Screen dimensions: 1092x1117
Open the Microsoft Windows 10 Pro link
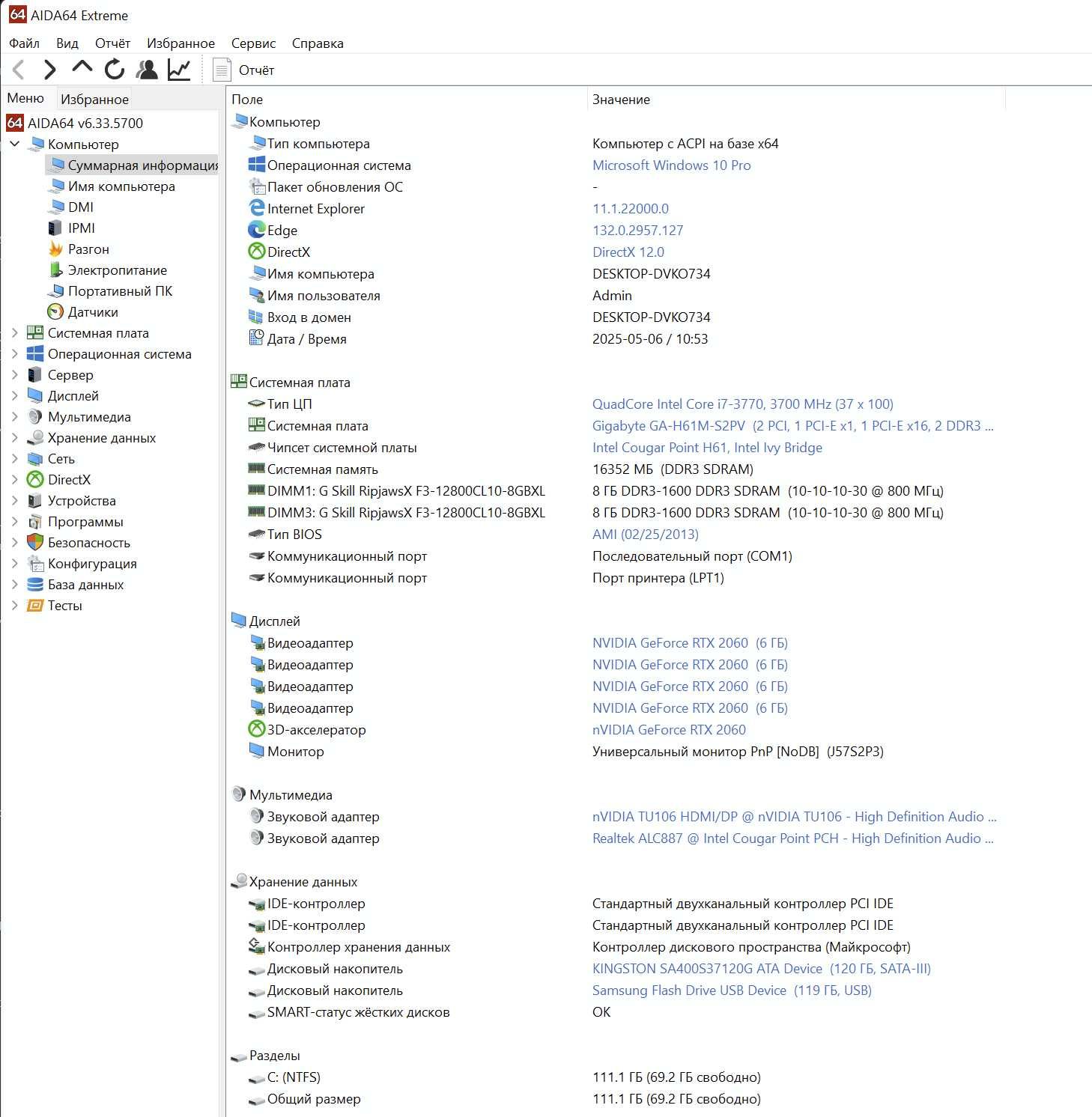pyautogui.click(x=671, y=165)
